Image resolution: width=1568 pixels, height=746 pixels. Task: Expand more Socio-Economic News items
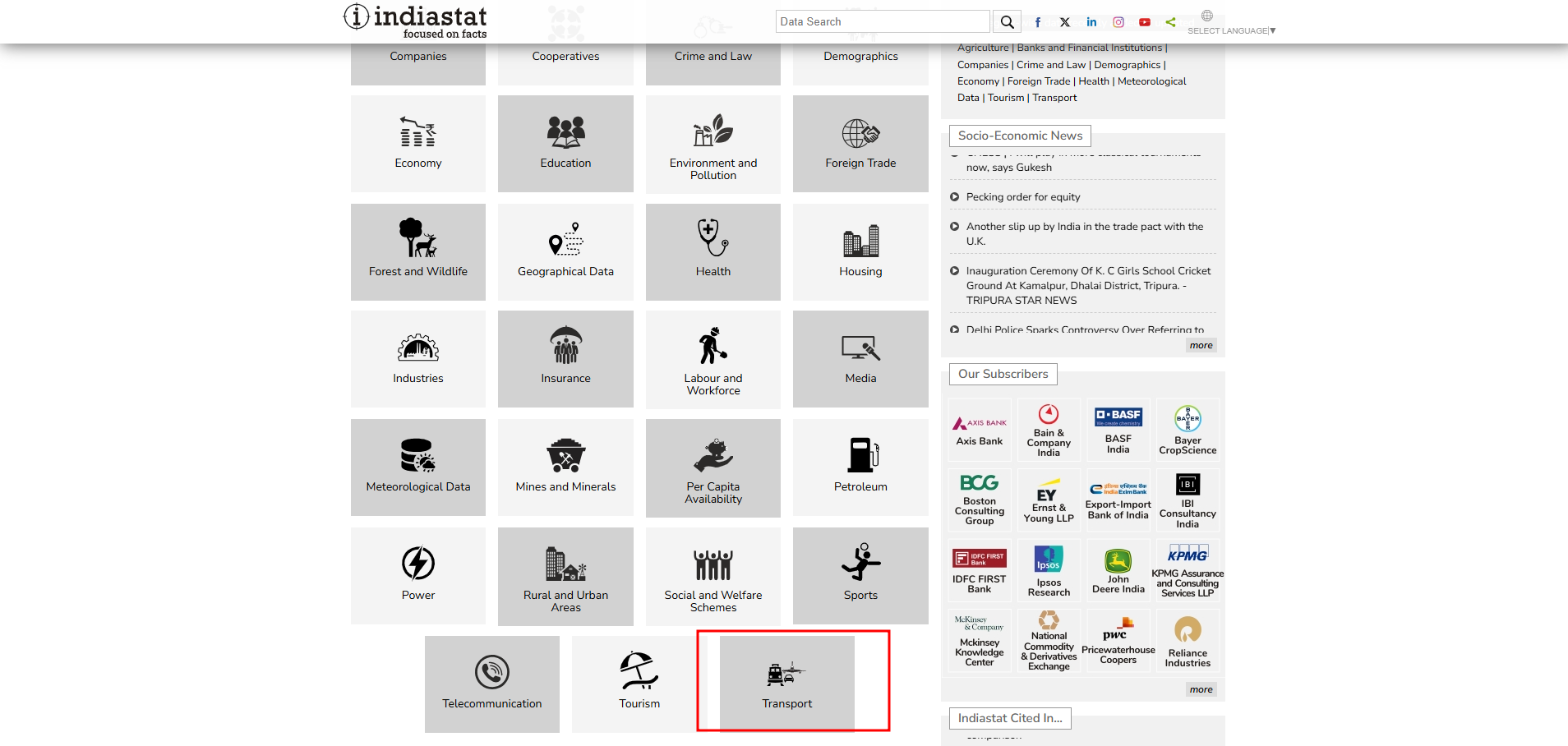point(1201,346)
